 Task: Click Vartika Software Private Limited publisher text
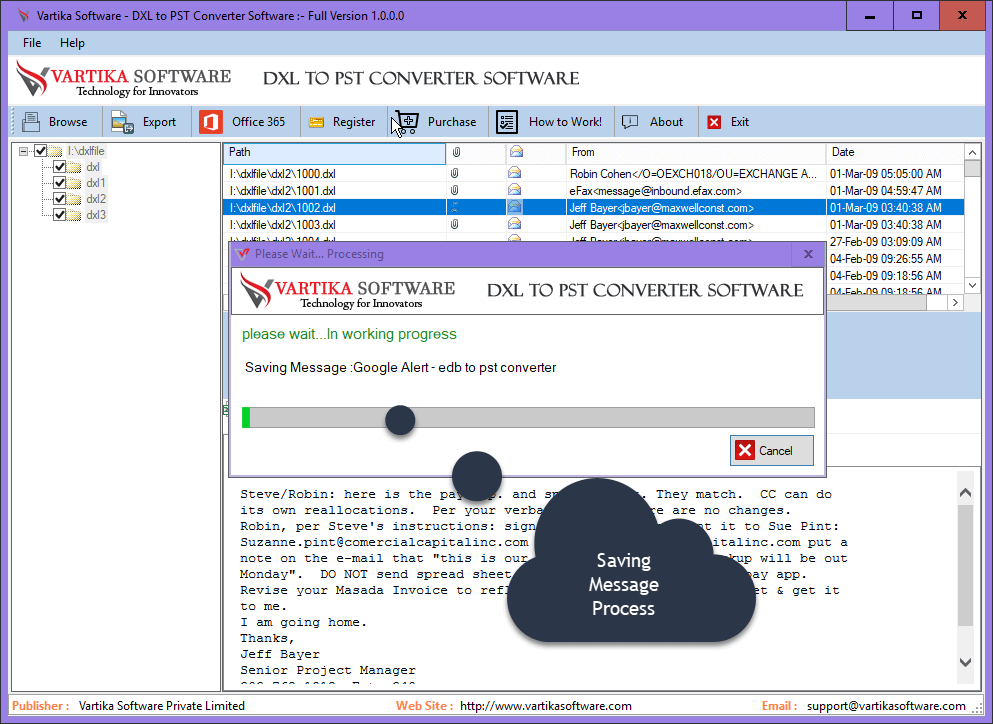point(161,706)
